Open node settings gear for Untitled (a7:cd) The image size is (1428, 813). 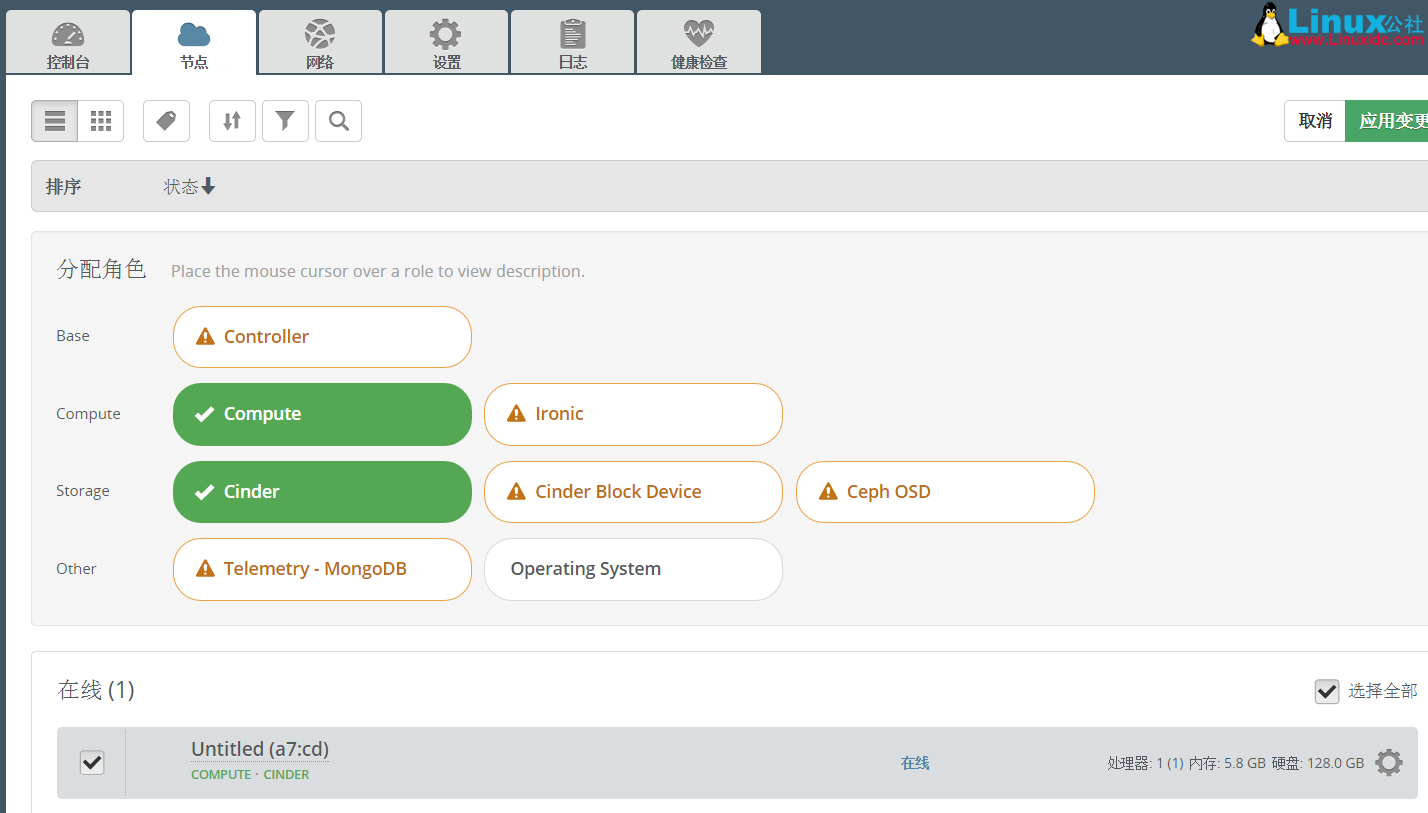click(x=1388, y=763)
